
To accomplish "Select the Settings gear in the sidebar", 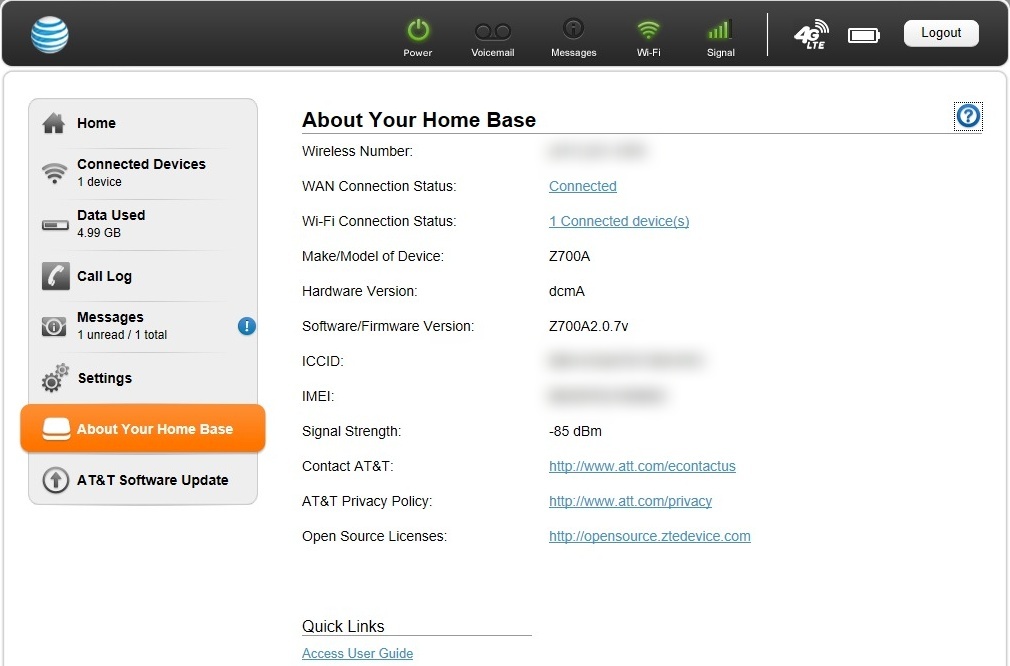I will (x=105, y=378).
